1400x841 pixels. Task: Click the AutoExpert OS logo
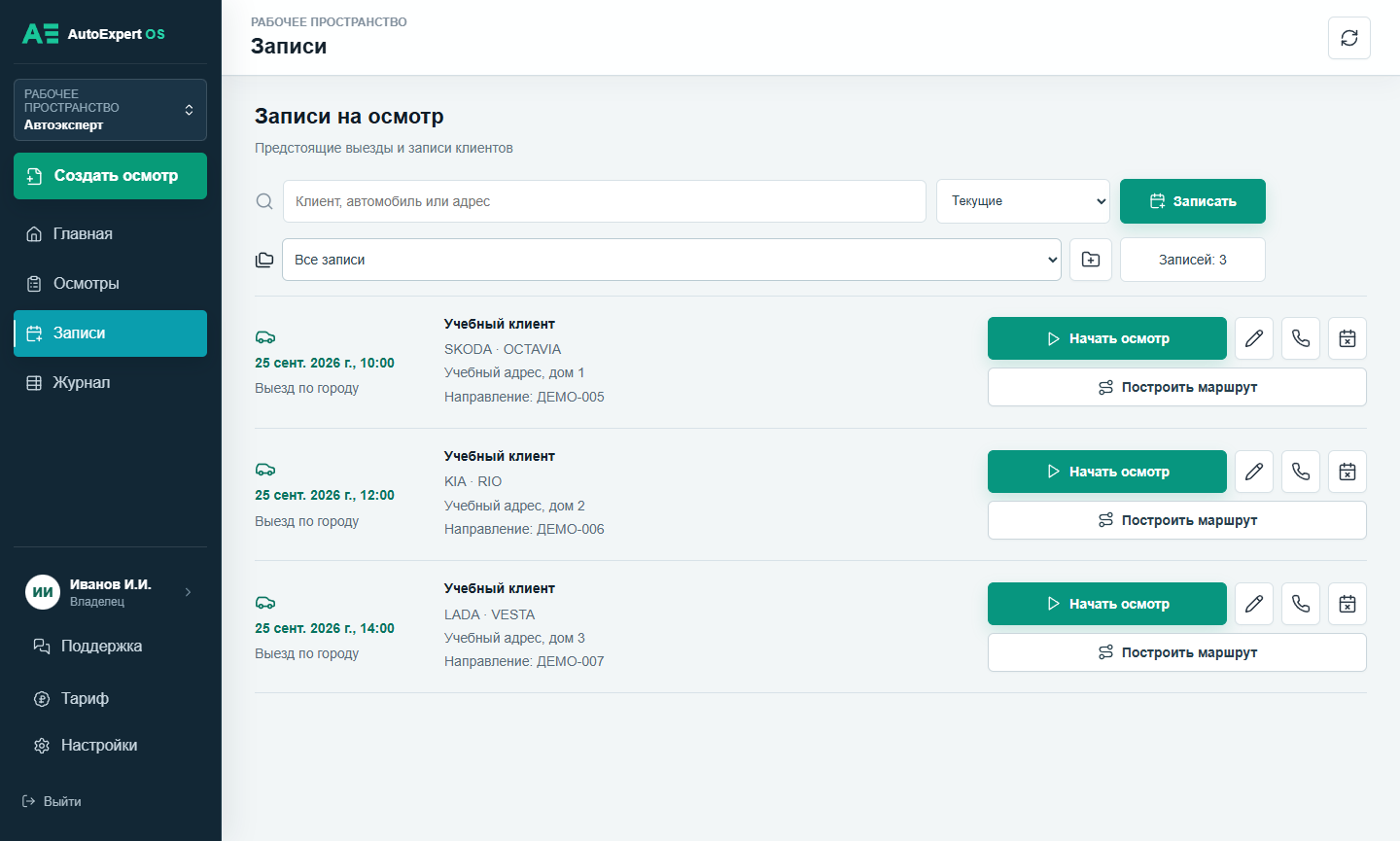93,34
